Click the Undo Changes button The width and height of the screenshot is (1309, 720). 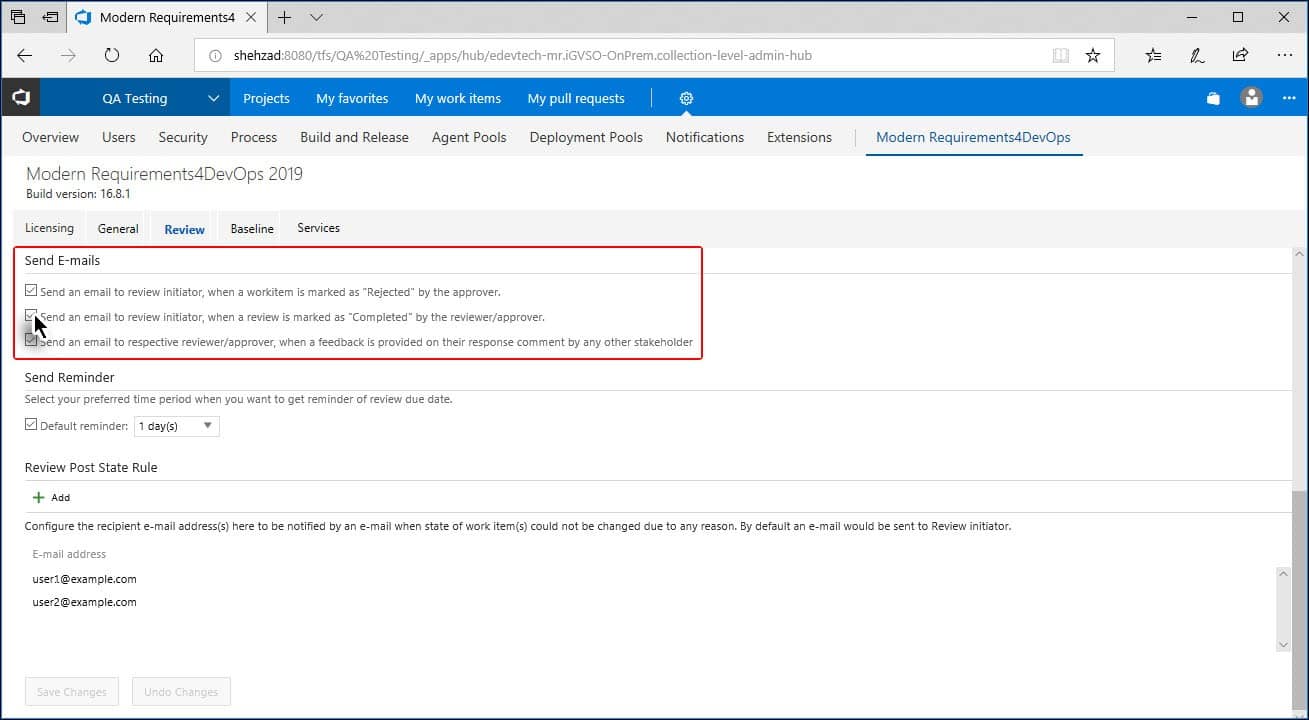click(181, 692)
